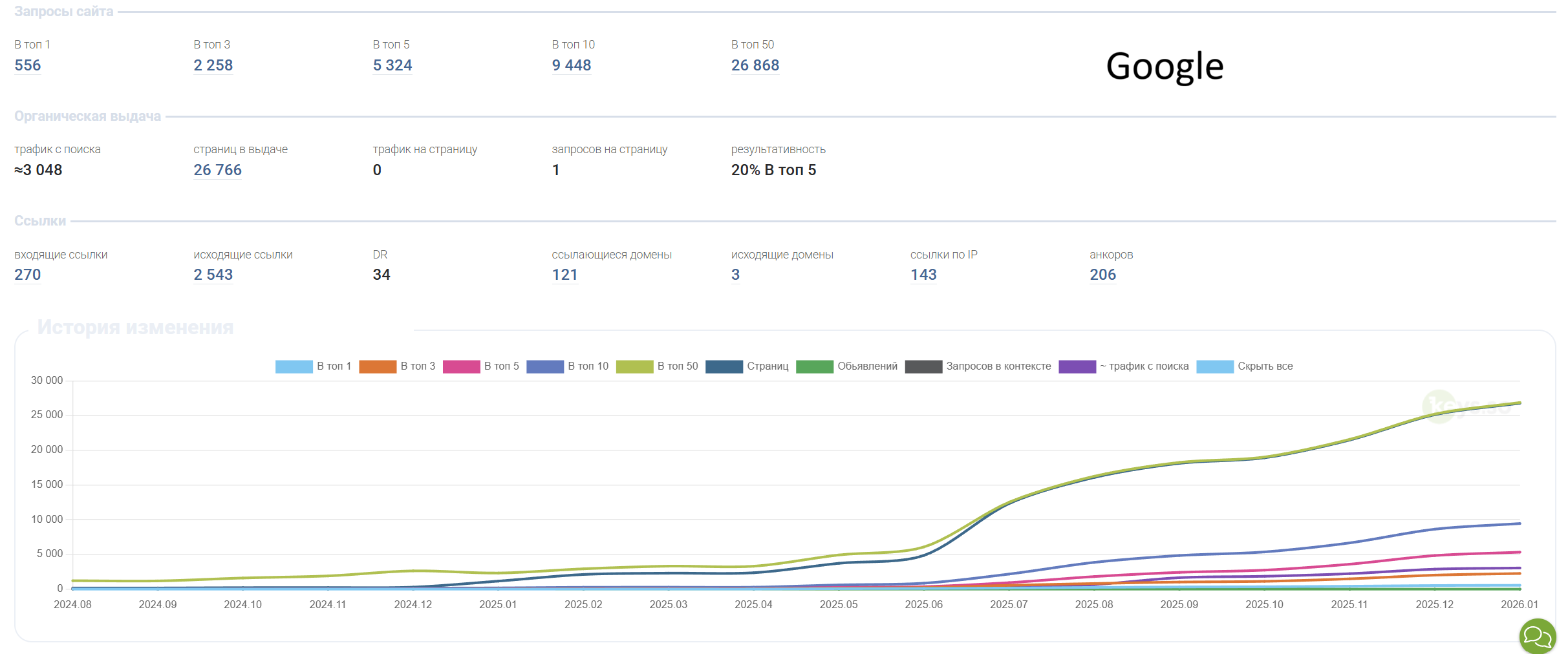Toggle the 'Страниц' legend series

pyautogui.click(x=747, y=366)
